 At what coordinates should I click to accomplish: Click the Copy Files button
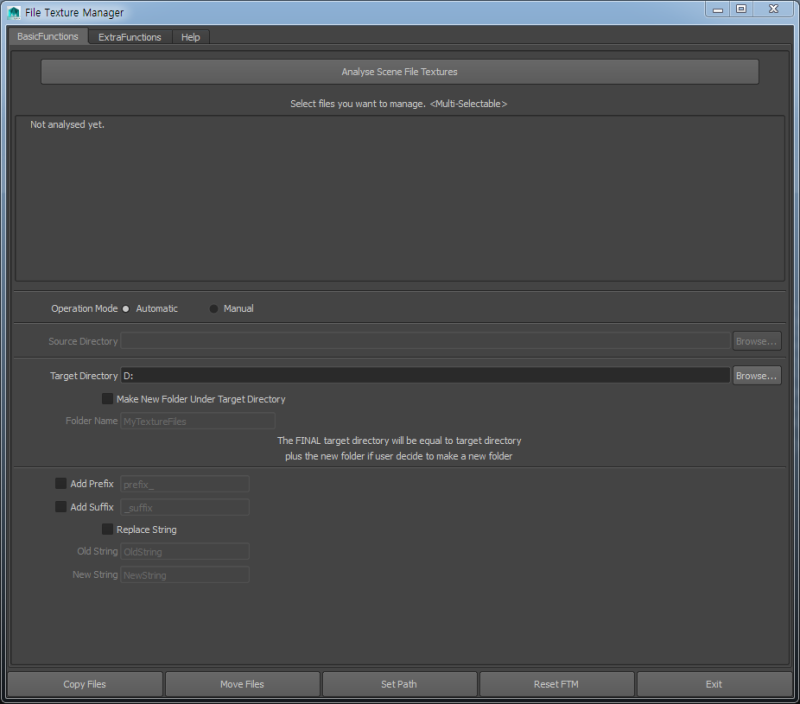click(x=85, y=684)
